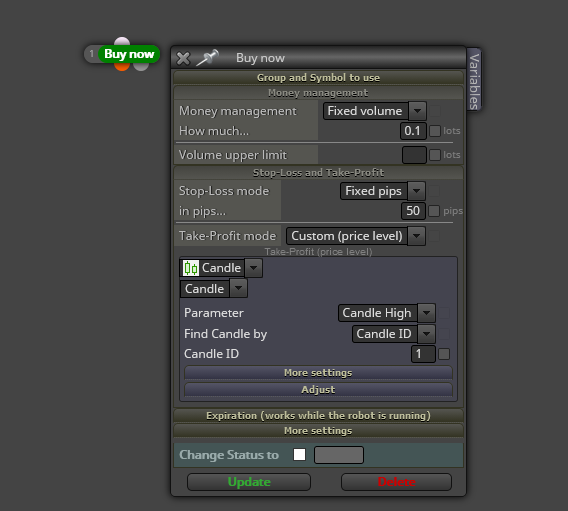Open the Money management Fixed volume dropdown

[375, 111]
